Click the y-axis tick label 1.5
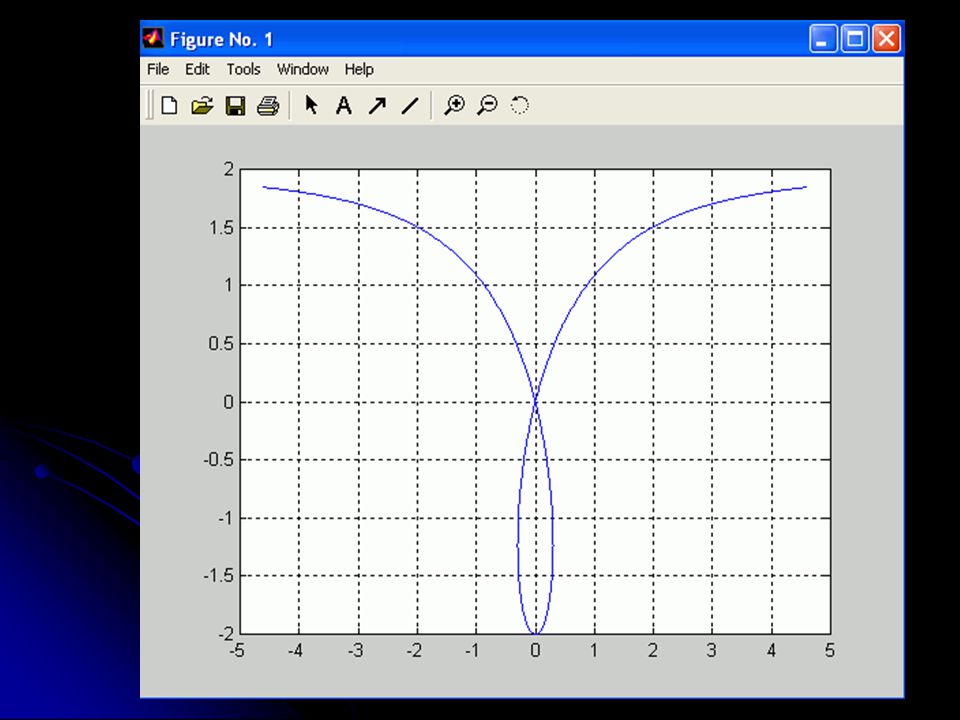960x720 pixels. 221,228
